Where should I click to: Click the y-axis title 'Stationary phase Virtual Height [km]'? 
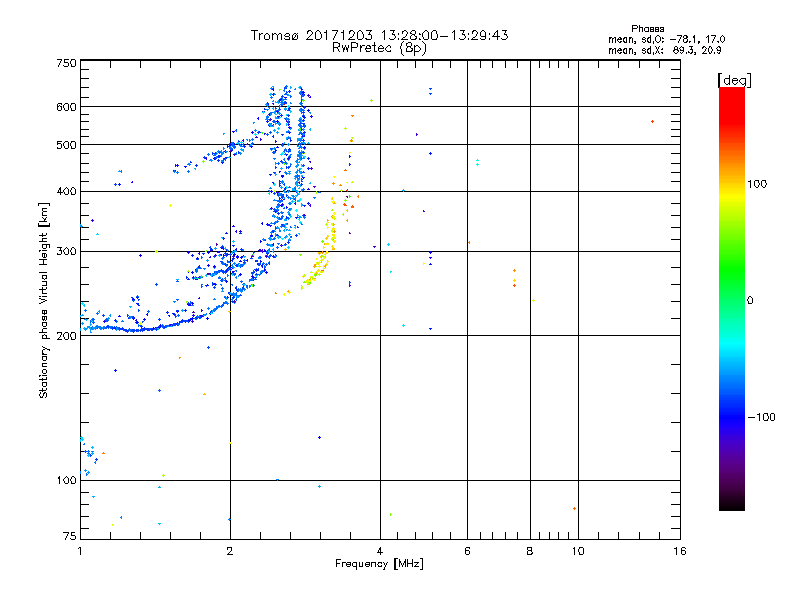coord(44,301)
